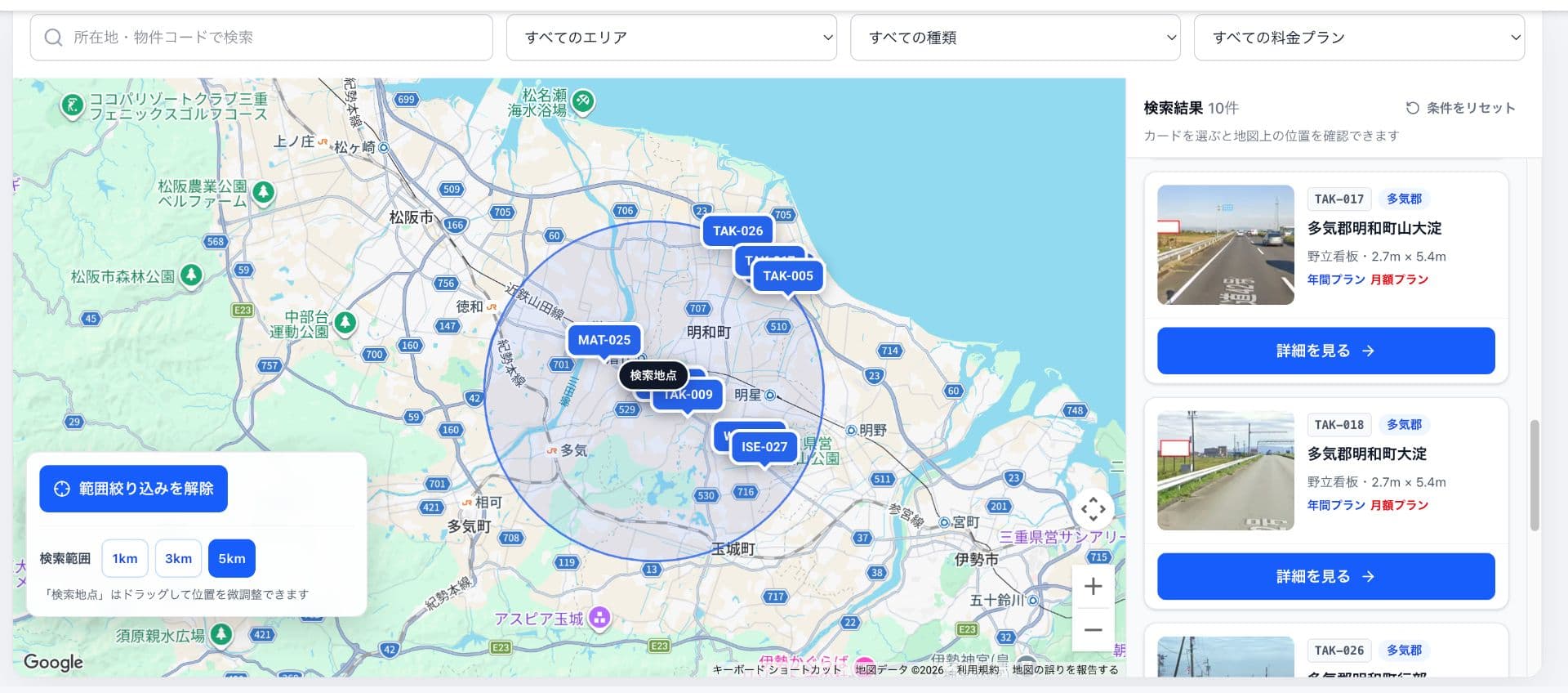The width and height of the screenshot is (1568, 693).
Task: Click the search field for location or property code
Action: 261,38
